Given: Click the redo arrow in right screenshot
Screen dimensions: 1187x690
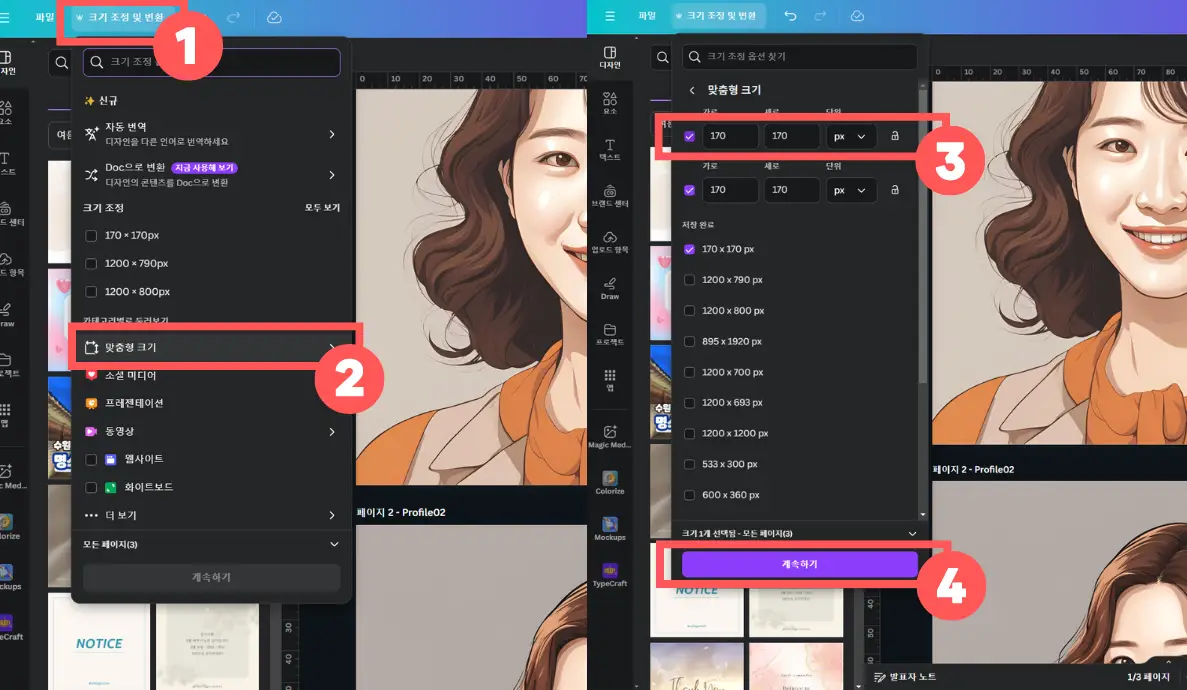Looking at the screenshot, I should 820,16.
